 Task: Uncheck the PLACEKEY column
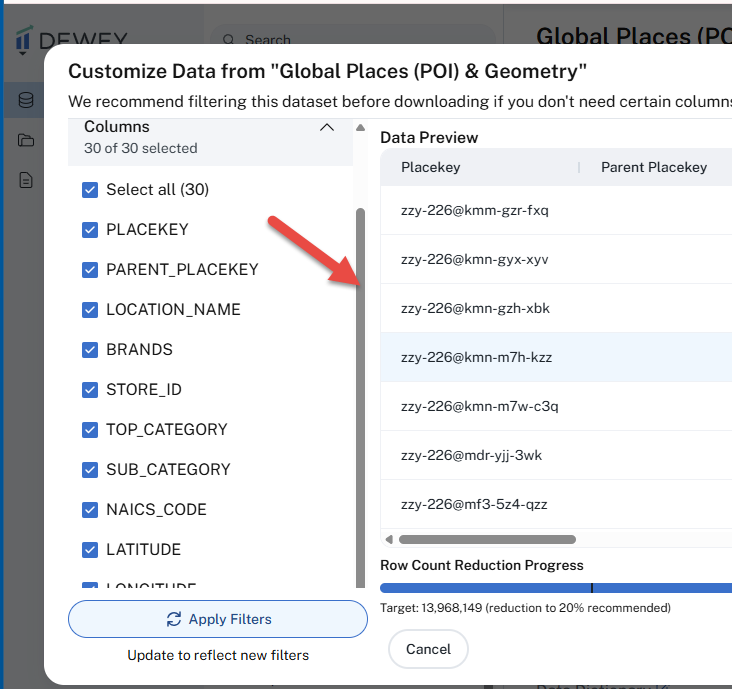(90, 230)
